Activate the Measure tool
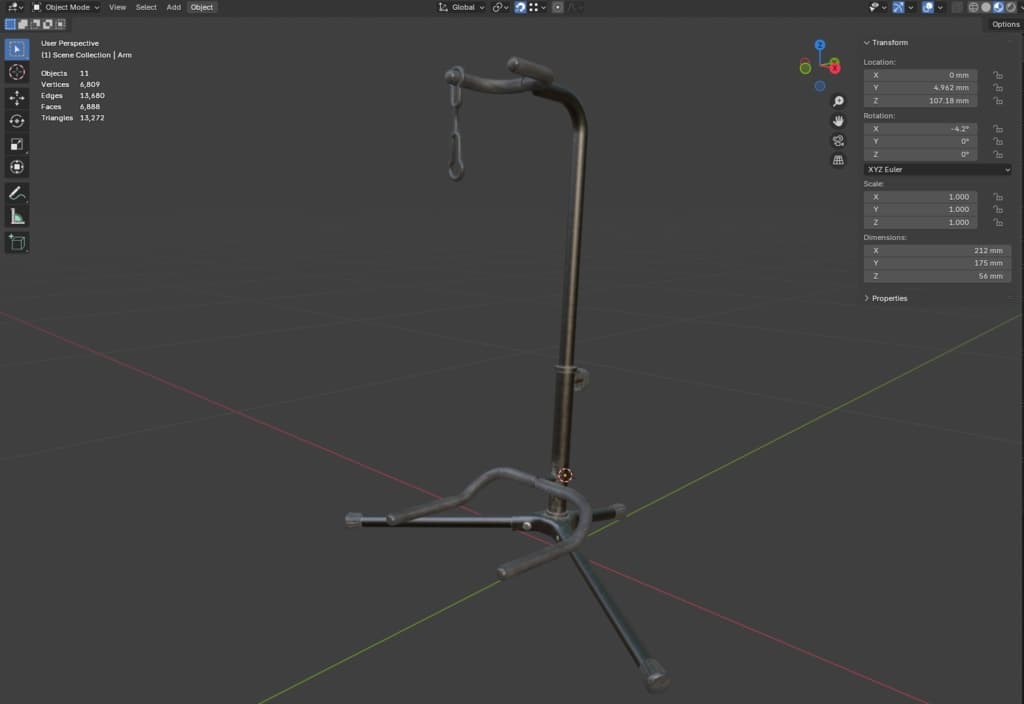 tap(17, 216)
